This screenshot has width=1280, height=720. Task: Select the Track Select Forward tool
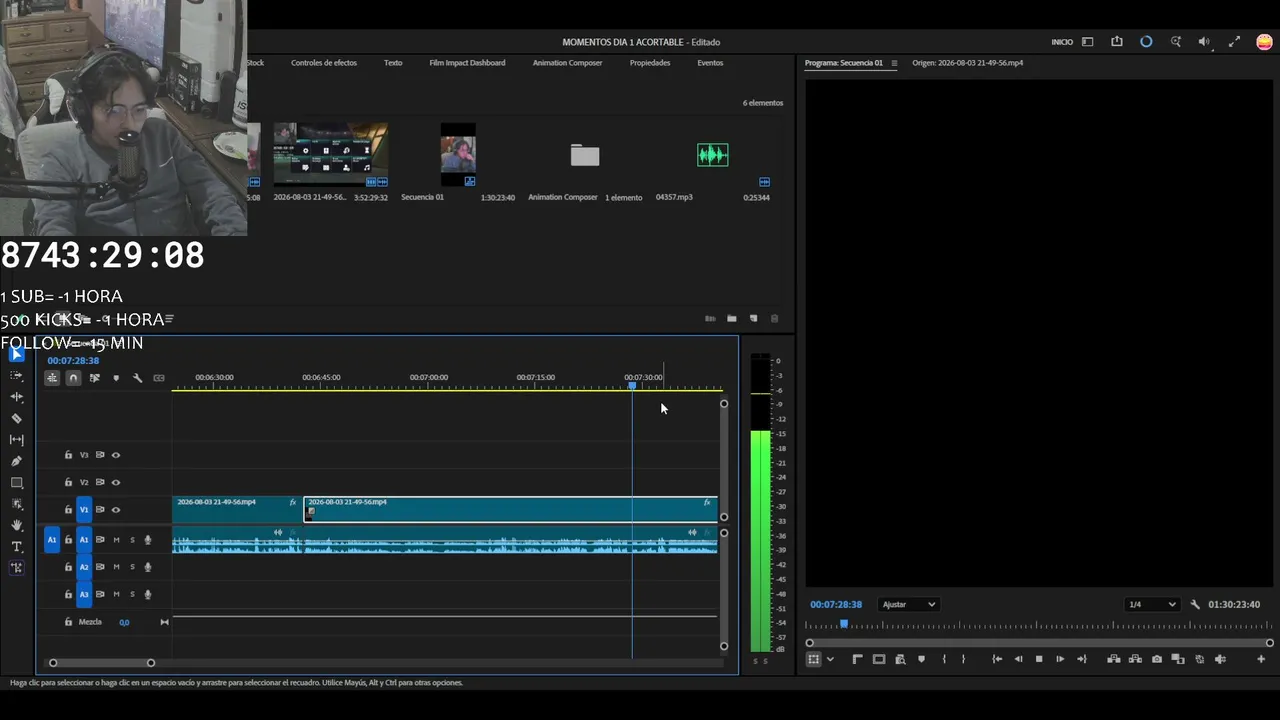coord(16,375)
